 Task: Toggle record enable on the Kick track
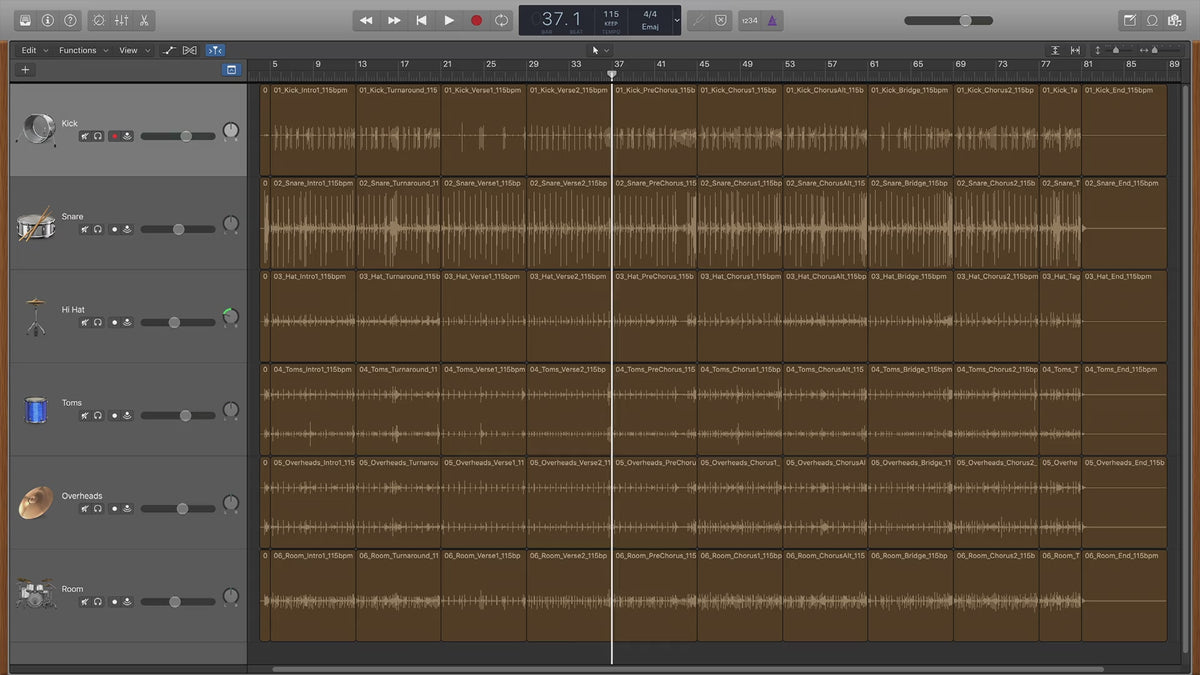[x=114, y=136]
